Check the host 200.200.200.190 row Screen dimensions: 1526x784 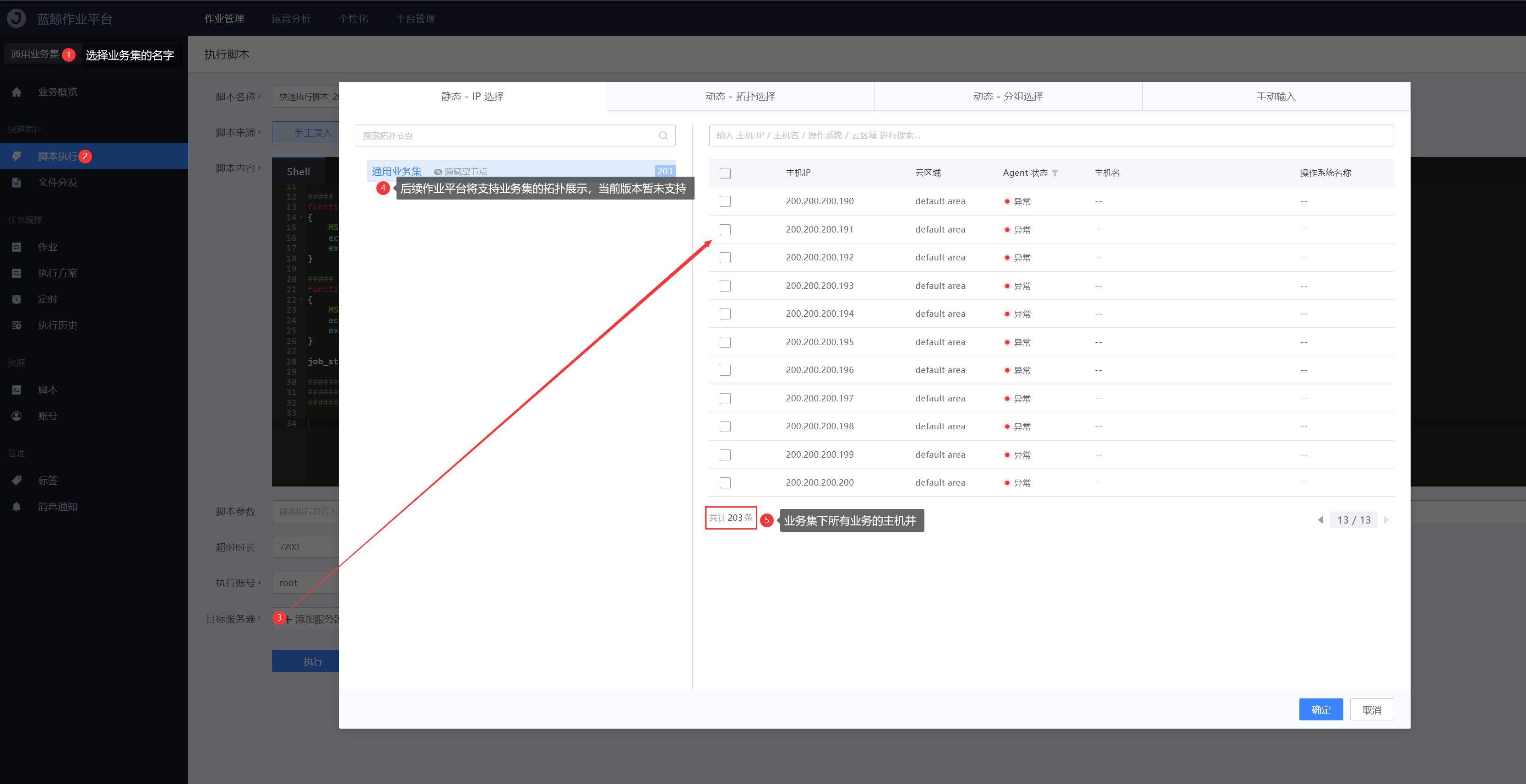click(x=725, y=201)
